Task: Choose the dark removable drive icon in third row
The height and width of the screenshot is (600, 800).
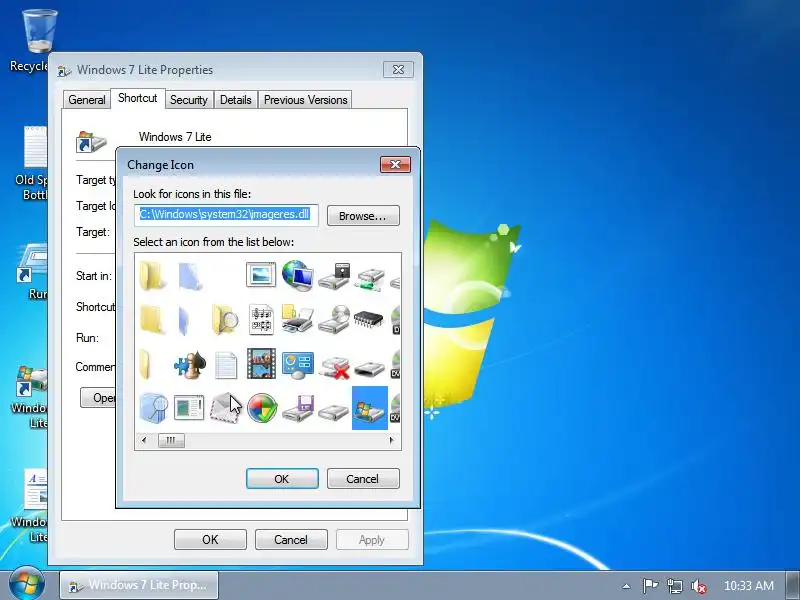Action: coord(369,368)
